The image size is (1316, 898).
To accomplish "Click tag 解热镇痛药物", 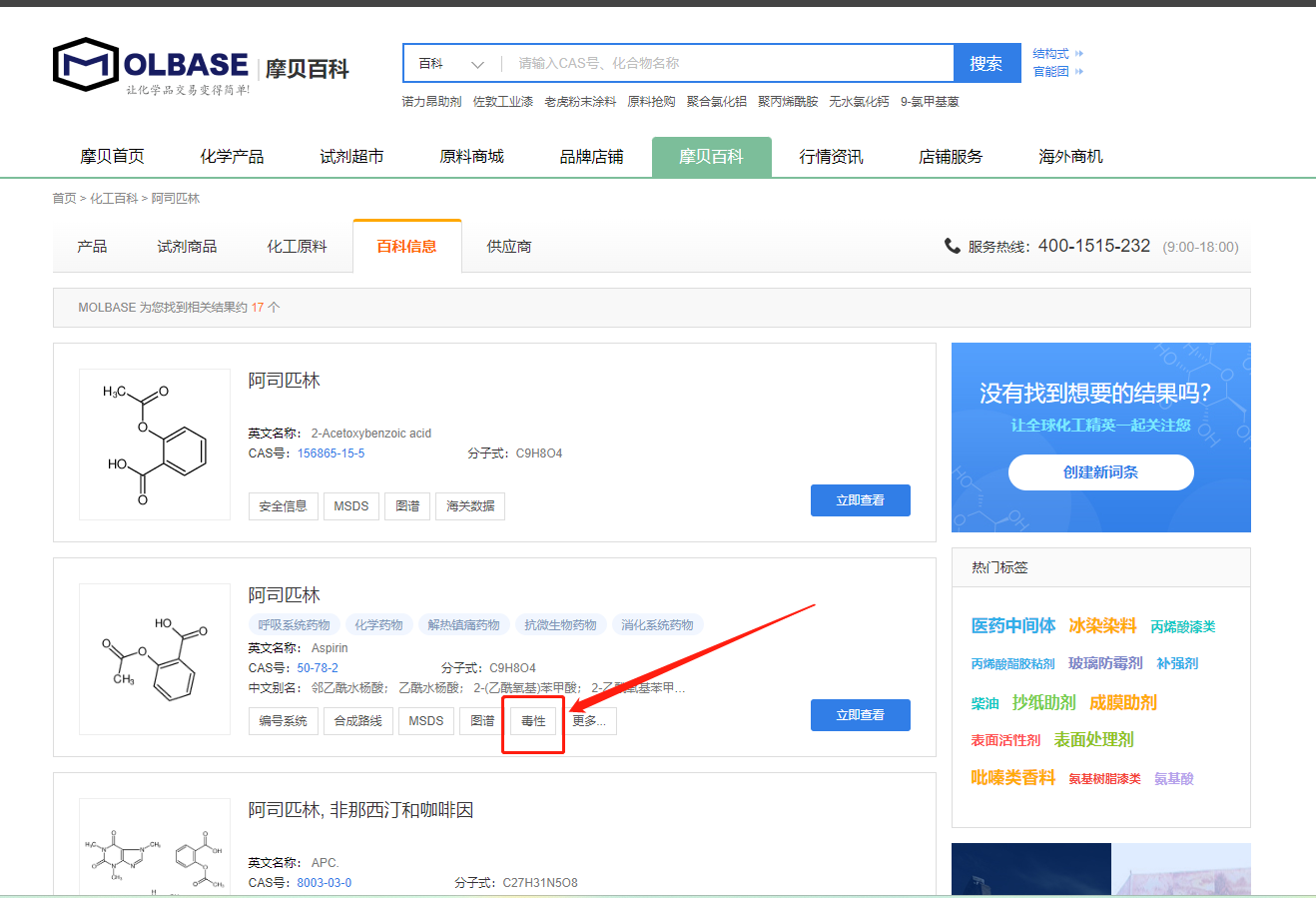I will tap(464, 625).
